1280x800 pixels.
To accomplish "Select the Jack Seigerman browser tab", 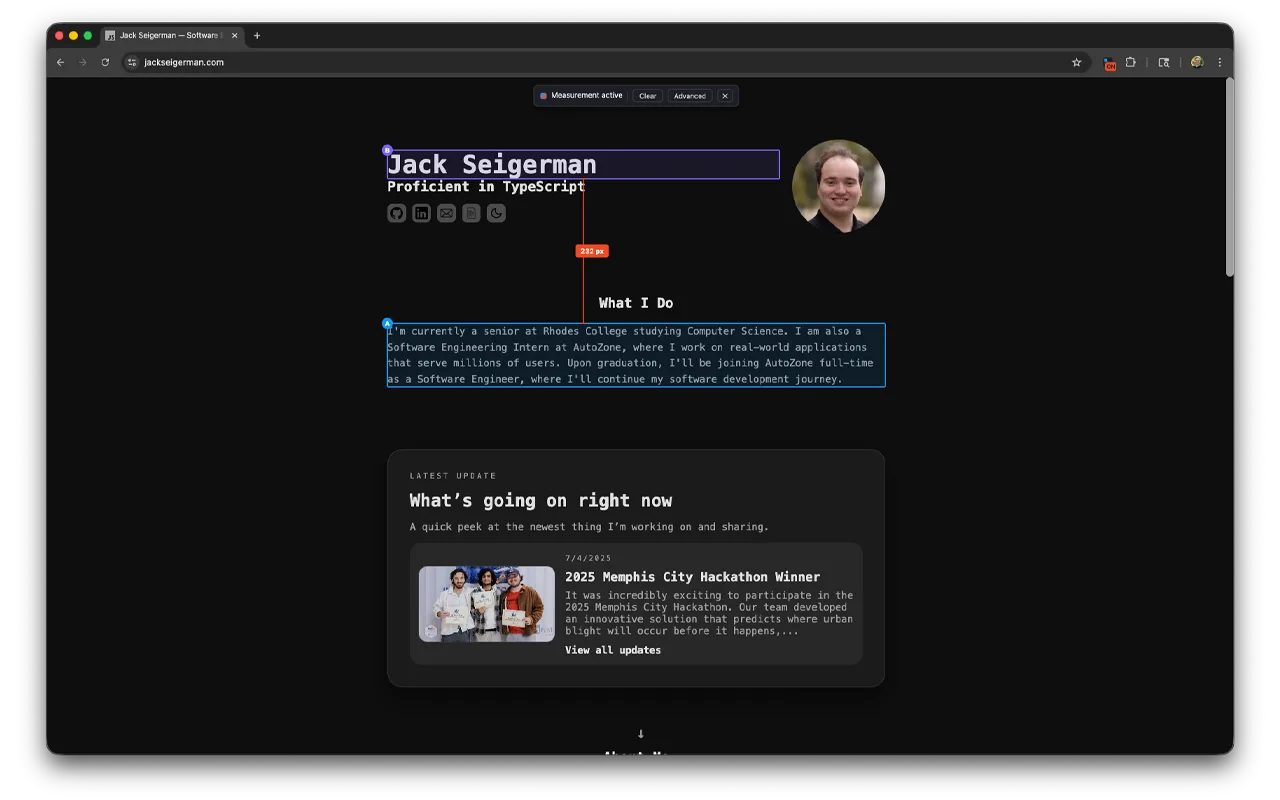I will [x=171, y=35].
